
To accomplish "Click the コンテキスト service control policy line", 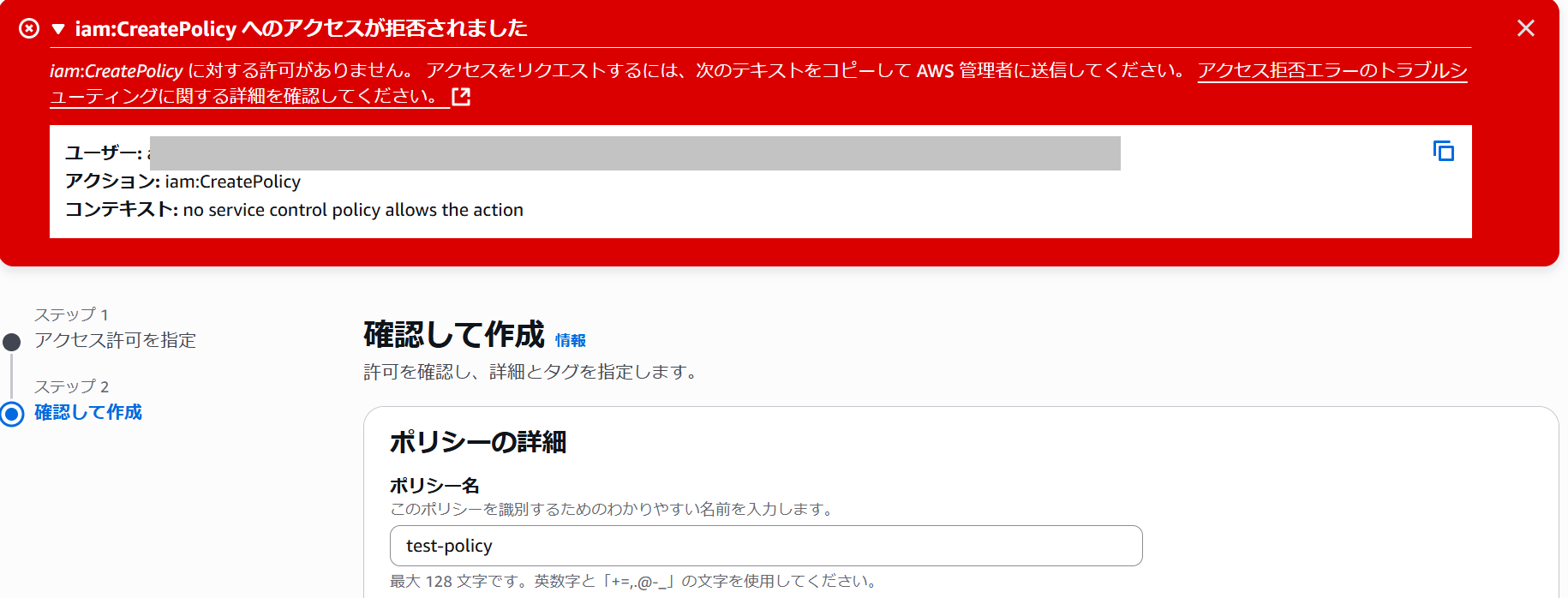I will (x=294, y=210).
